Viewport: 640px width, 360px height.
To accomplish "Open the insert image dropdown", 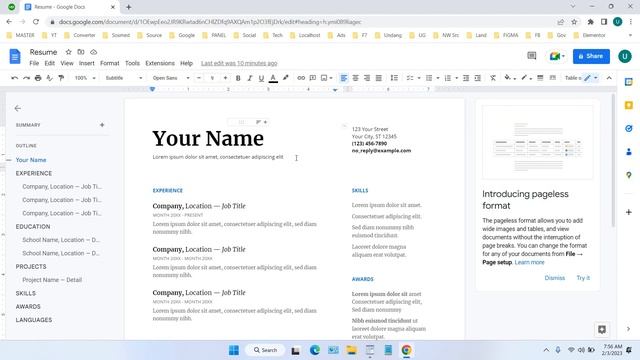I will pyautogui.click(x=327, y=78).
